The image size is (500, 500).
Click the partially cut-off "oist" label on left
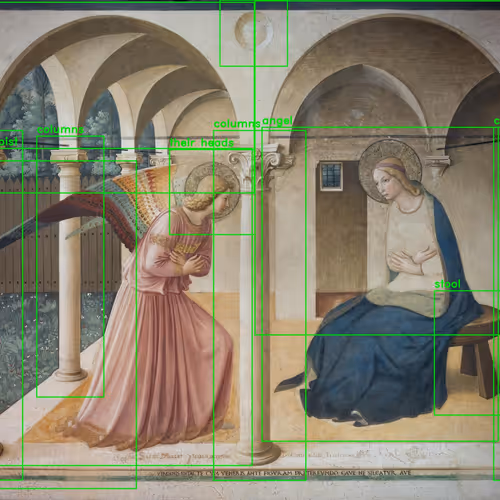(9, 142)
